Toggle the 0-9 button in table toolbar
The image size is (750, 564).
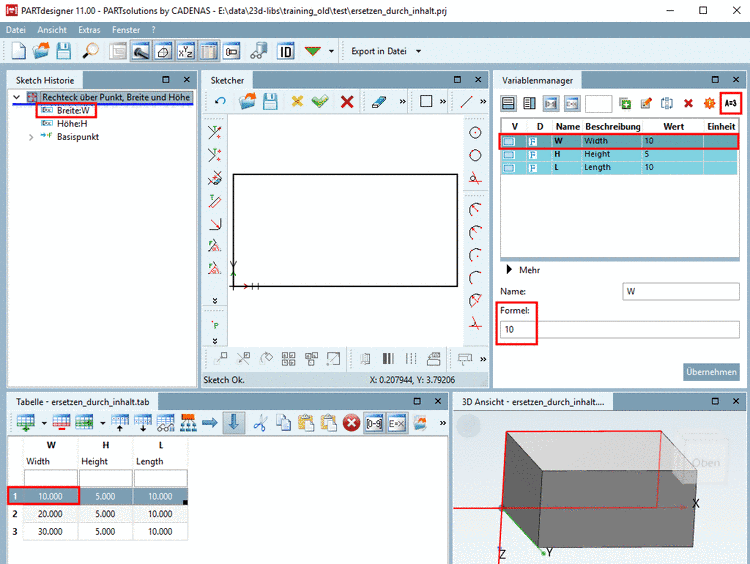(x=374, y=423)
